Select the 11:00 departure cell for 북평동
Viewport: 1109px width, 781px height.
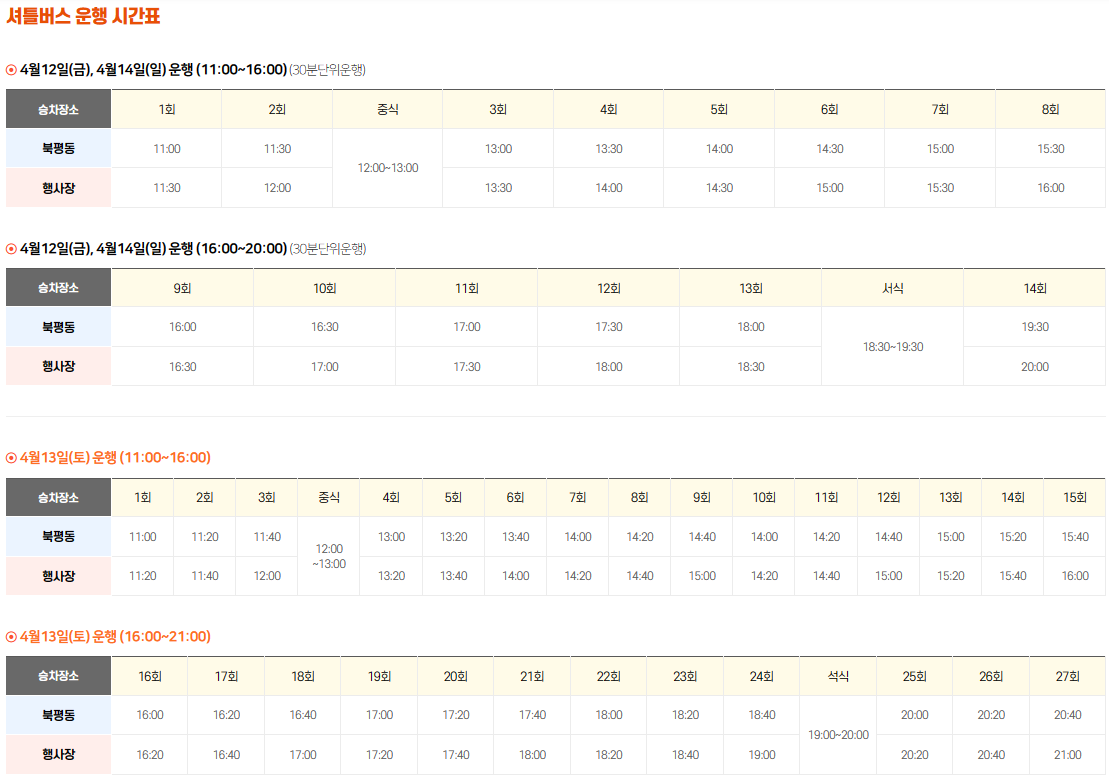click(168, 148)
